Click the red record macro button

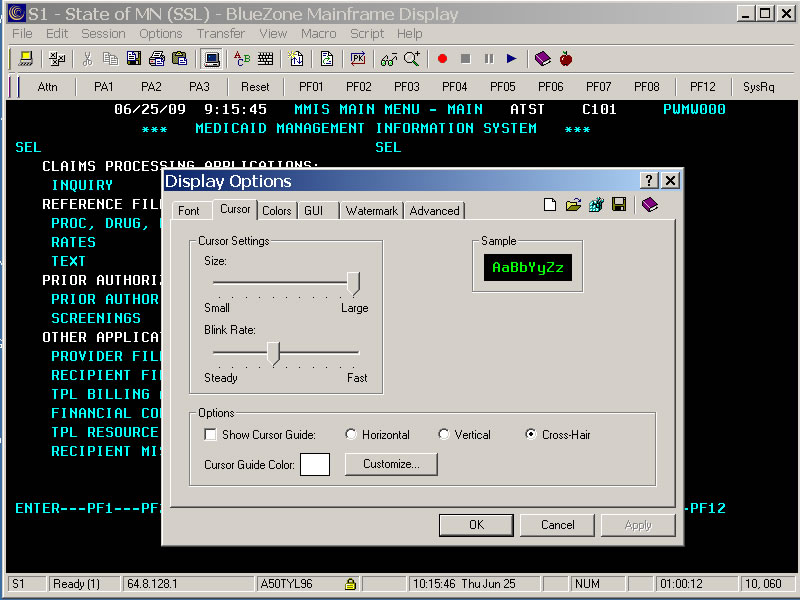point(442,59)
